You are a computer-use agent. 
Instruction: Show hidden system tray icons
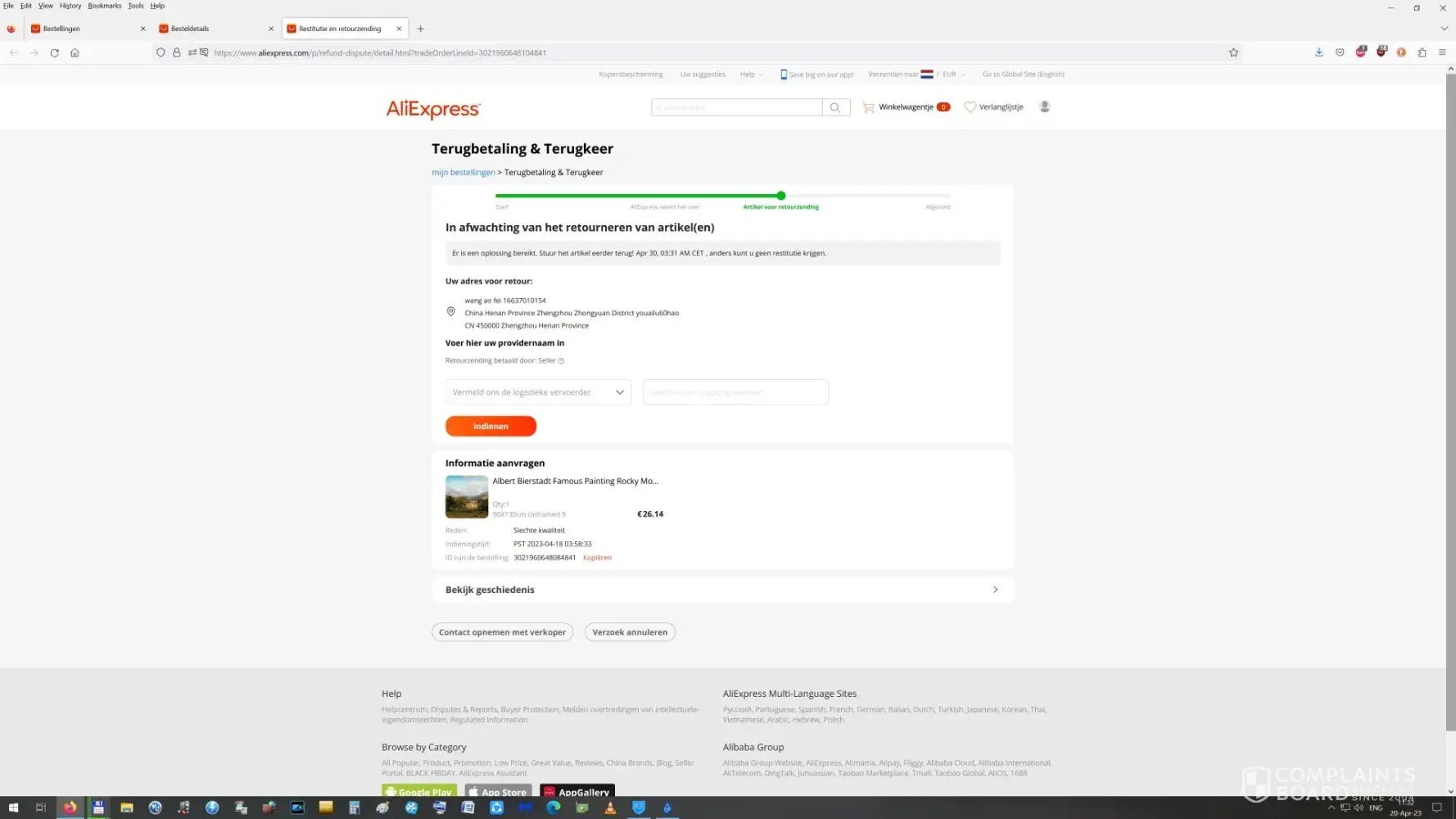click(x=1331, y=808)
